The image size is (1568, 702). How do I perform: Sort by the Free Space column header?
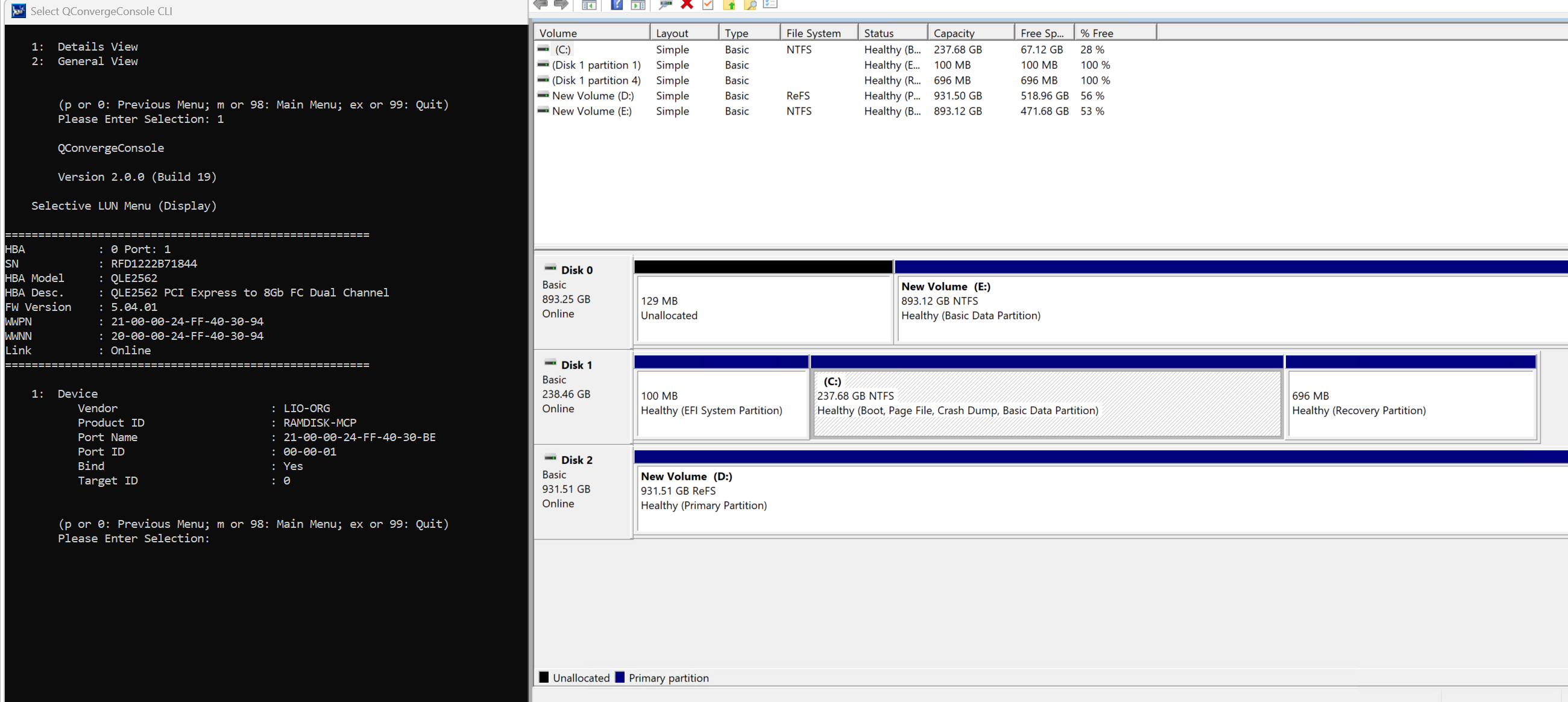pos(1045,33)
